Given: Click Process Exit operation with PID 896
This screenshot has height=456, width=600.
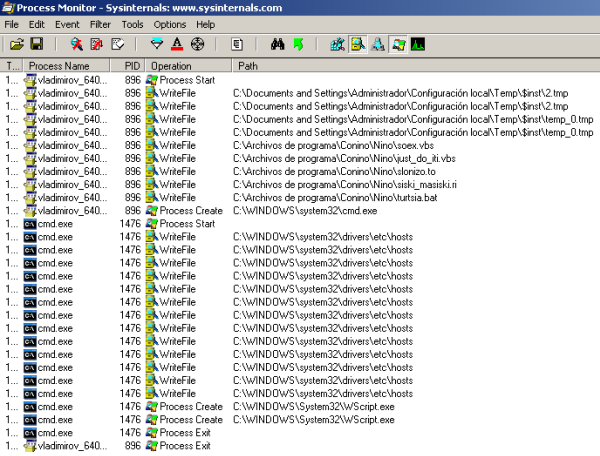Looking at the screenshot, I should [185, 445].
